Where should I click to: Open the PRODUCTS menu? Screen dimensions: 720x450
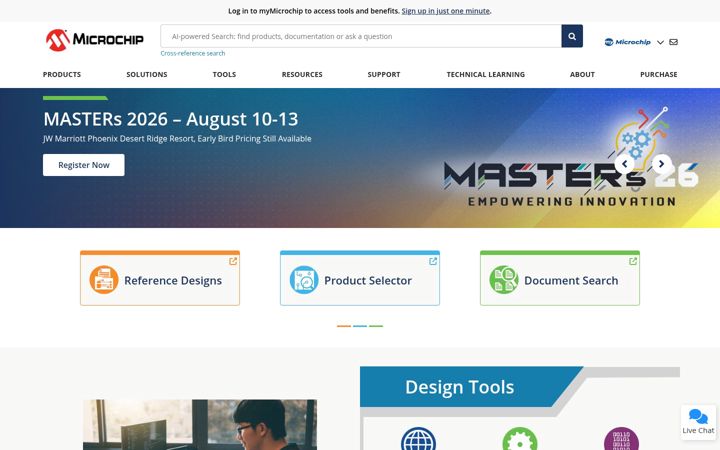(x=62, y=74)
